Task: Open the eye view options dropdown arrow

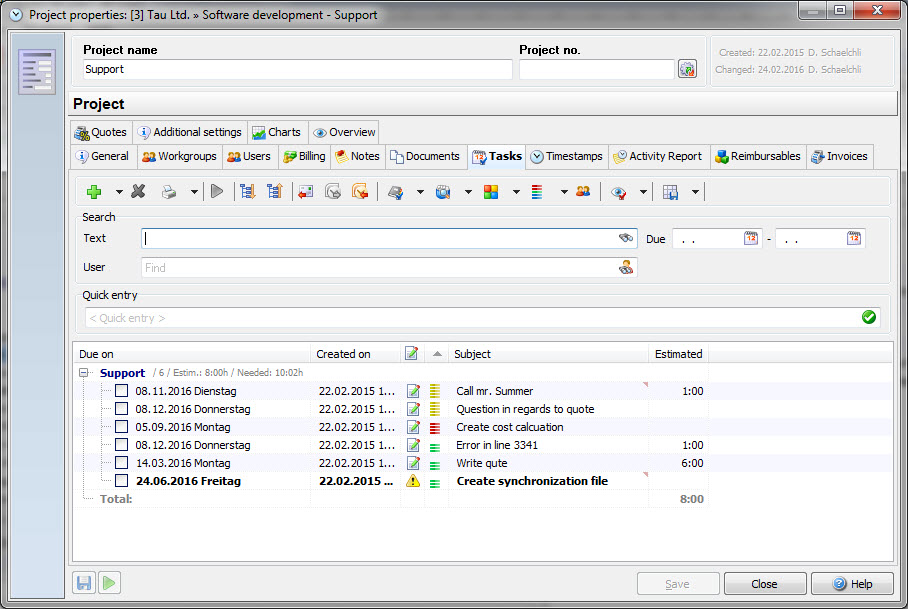Action: point(643,192)
